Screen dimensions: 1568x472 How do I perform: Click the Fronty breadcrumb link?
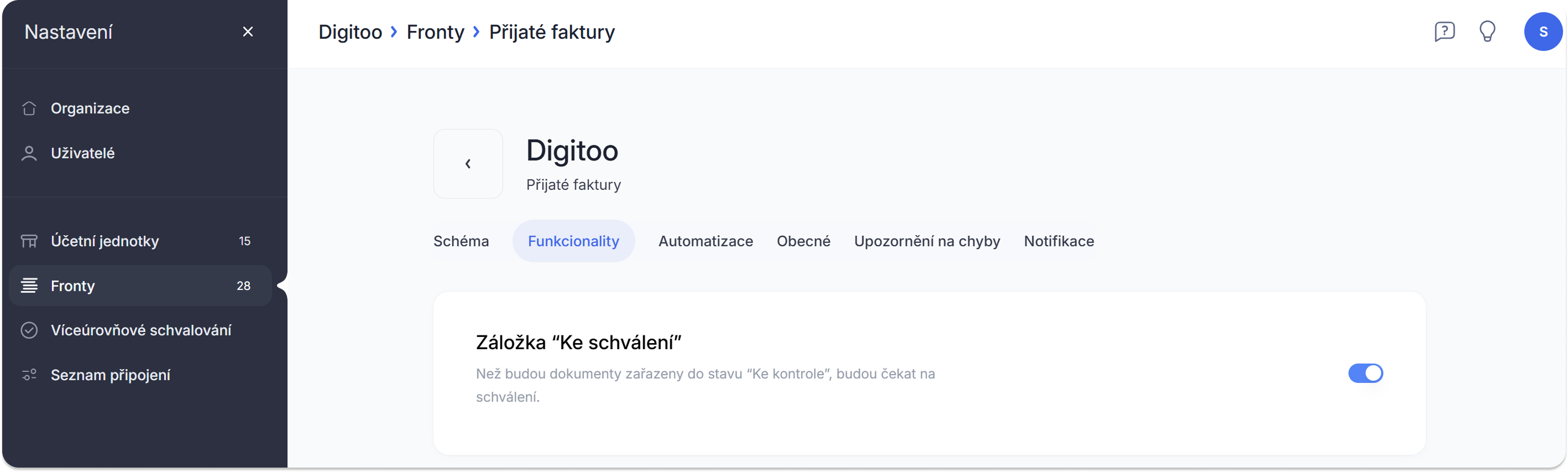pyautogui.click(x=435, y=32)
